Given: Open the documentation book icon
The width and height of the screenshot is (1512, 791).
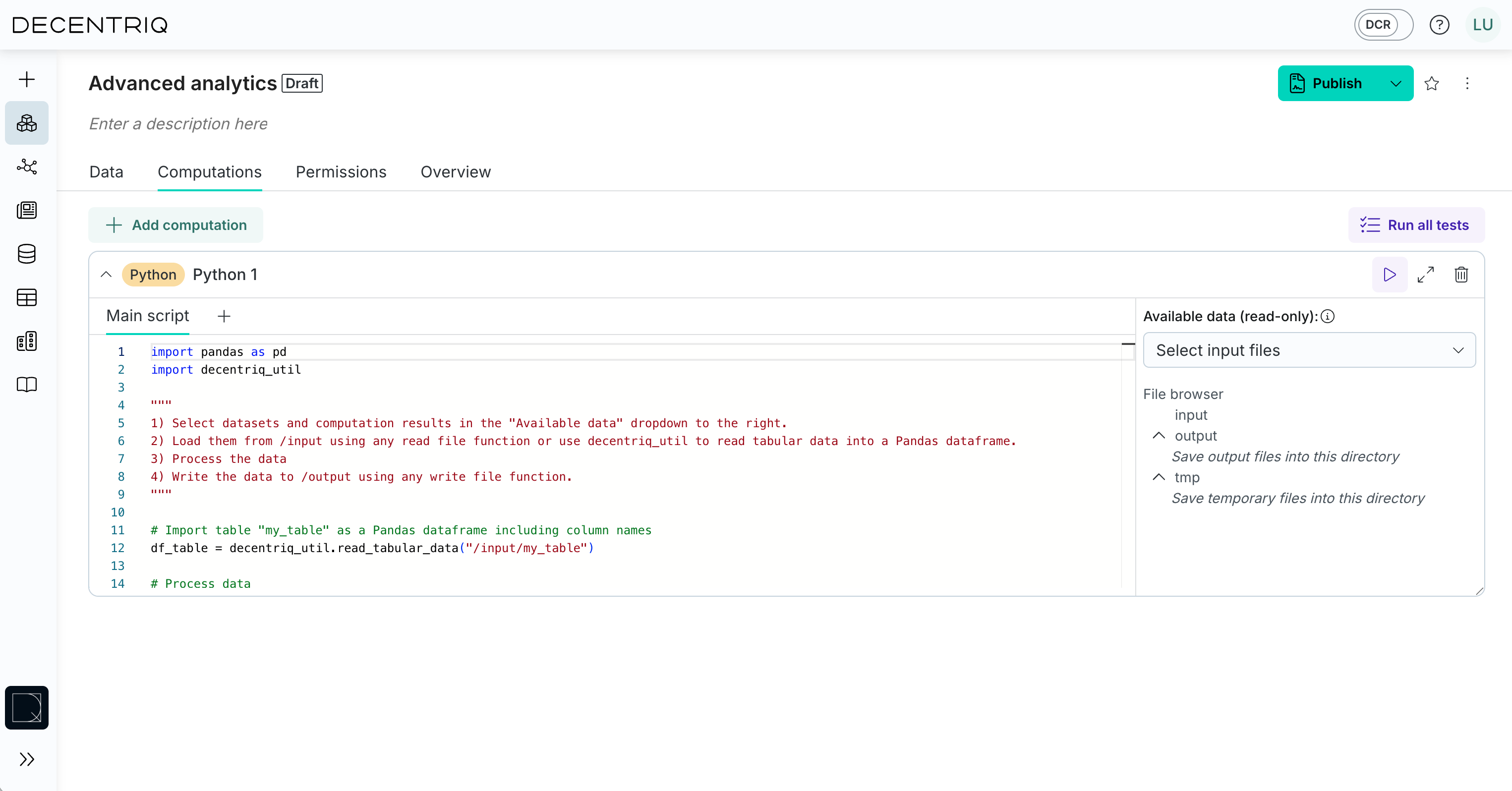Looking at the screenshot, I should (x=27, y=385).
